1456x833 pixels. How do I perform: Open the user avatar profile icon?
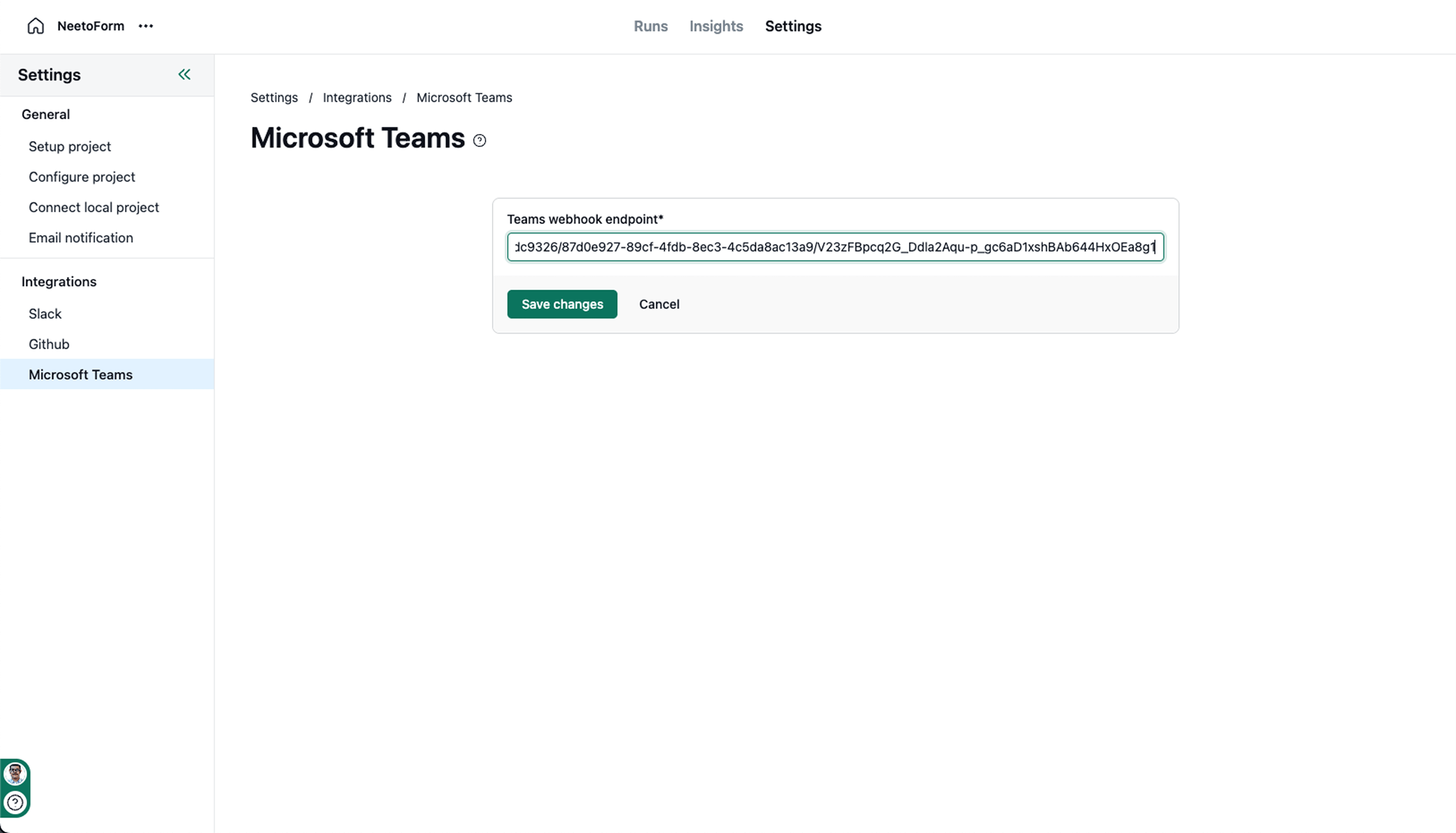click(x=15, y=774)
